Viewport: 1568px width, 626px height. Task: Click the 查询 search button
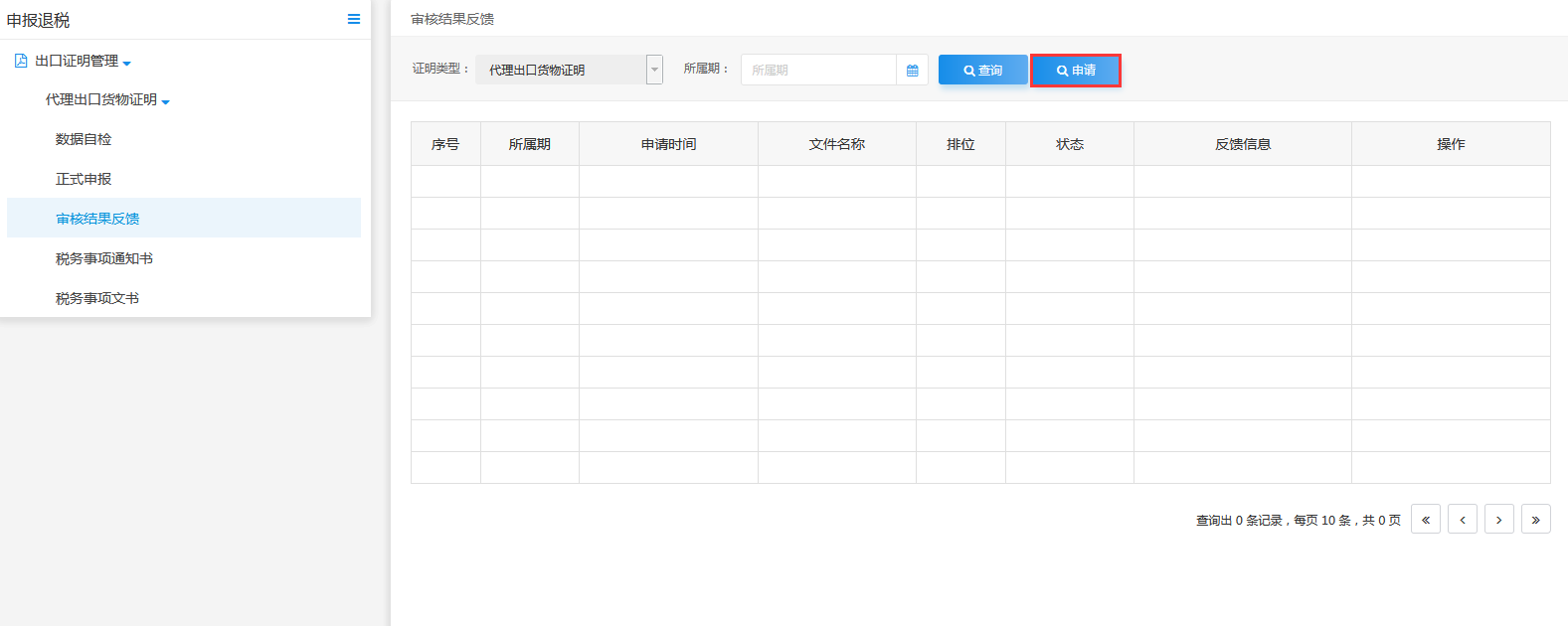point(982,71)
